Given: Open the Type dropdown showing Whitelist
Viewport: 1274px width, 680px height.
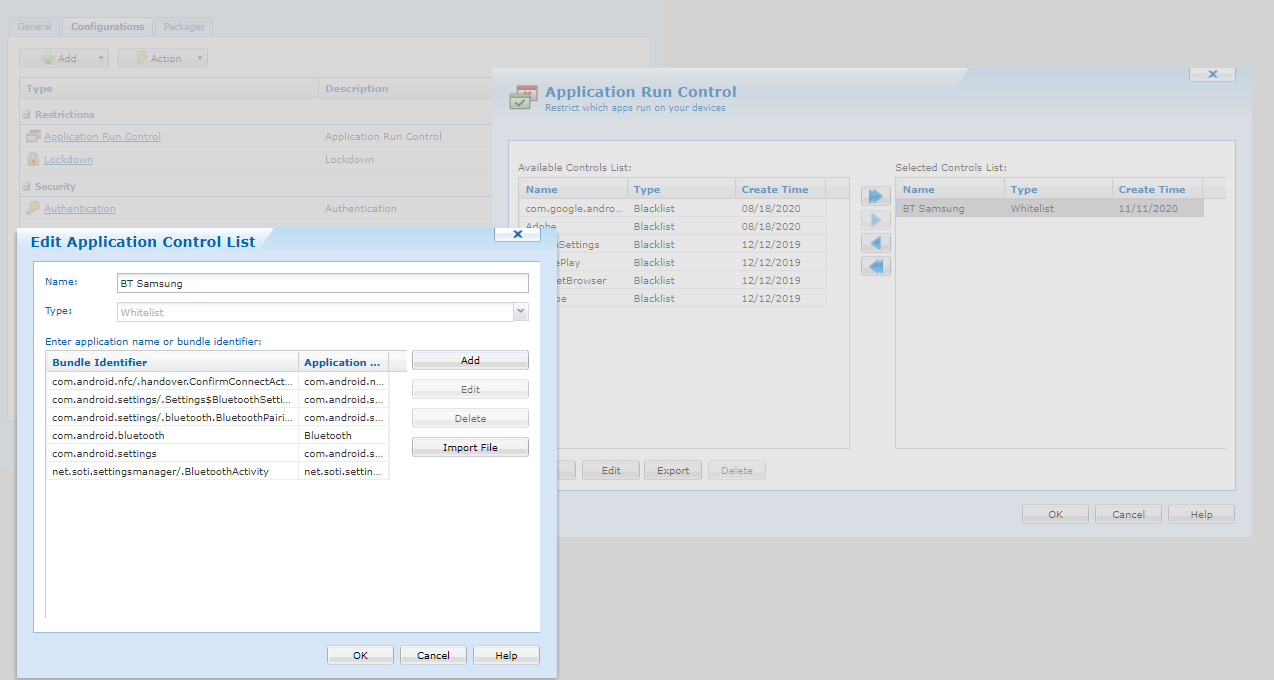Looking at the screenshot, I should (x=520, y=313).
